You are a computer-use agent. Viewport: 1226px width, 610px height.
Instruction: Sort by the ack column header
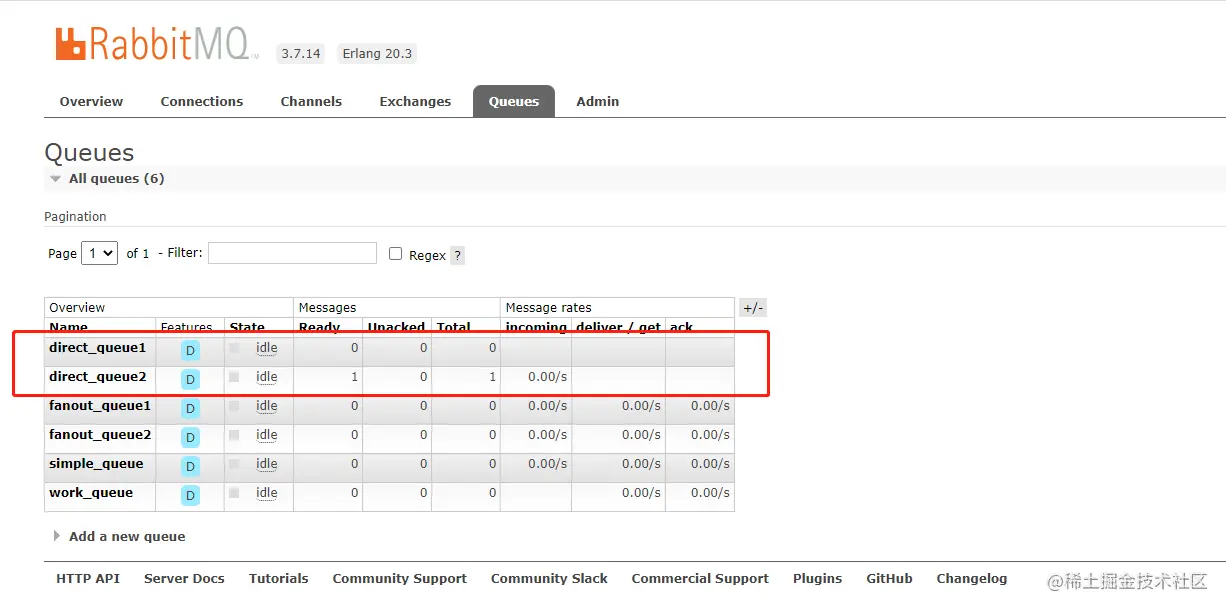pyautogui.click(x=682, y=327)
